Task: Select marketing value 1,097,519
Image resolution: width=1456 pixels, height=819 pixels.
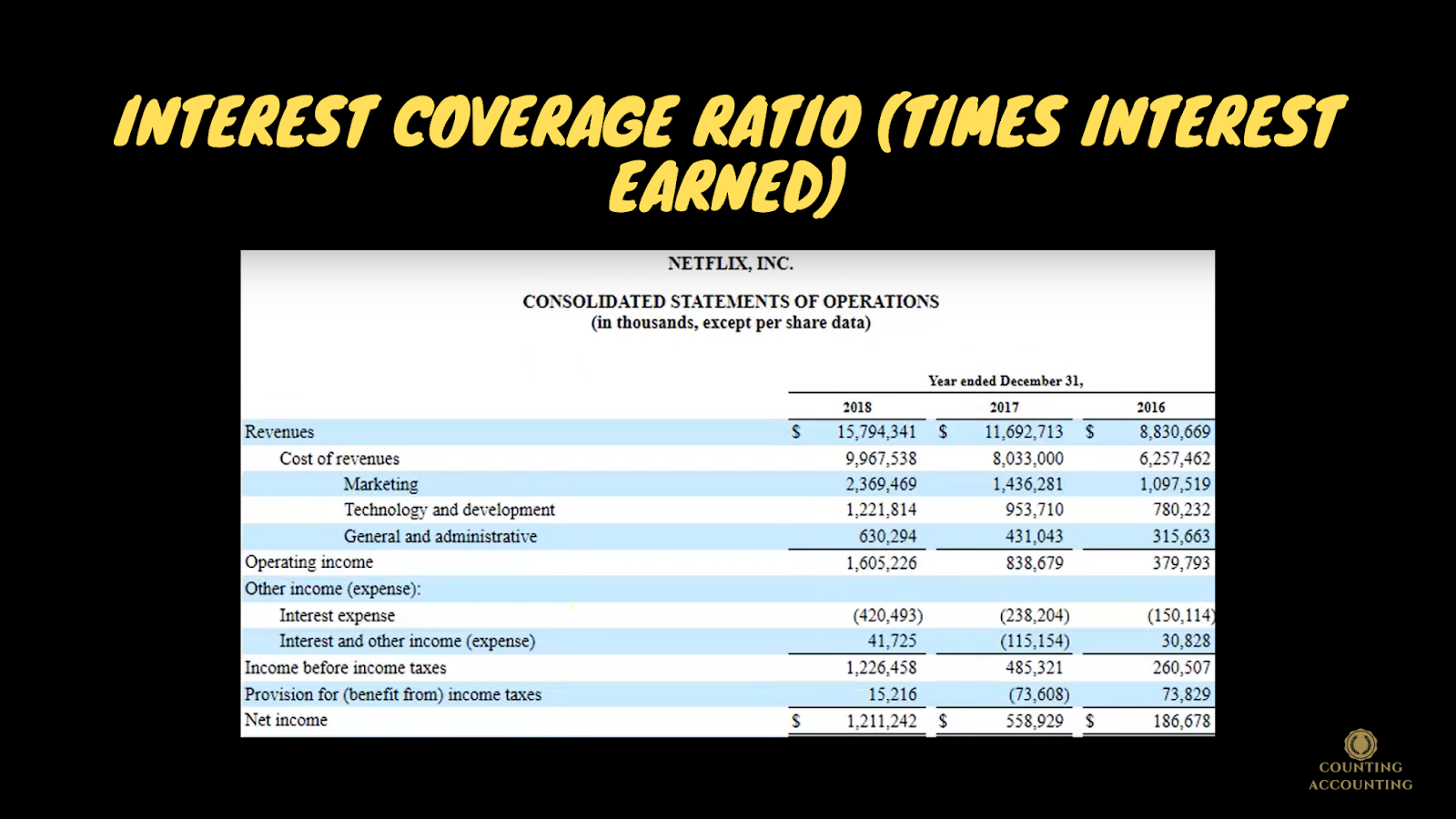Action: 1175,484
